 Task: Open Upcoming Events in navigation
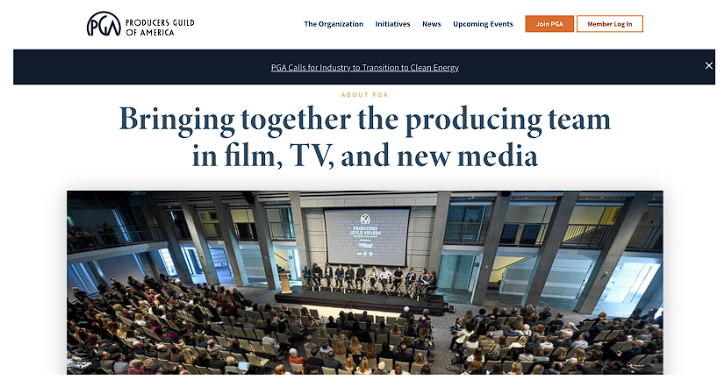coord(483,24)
